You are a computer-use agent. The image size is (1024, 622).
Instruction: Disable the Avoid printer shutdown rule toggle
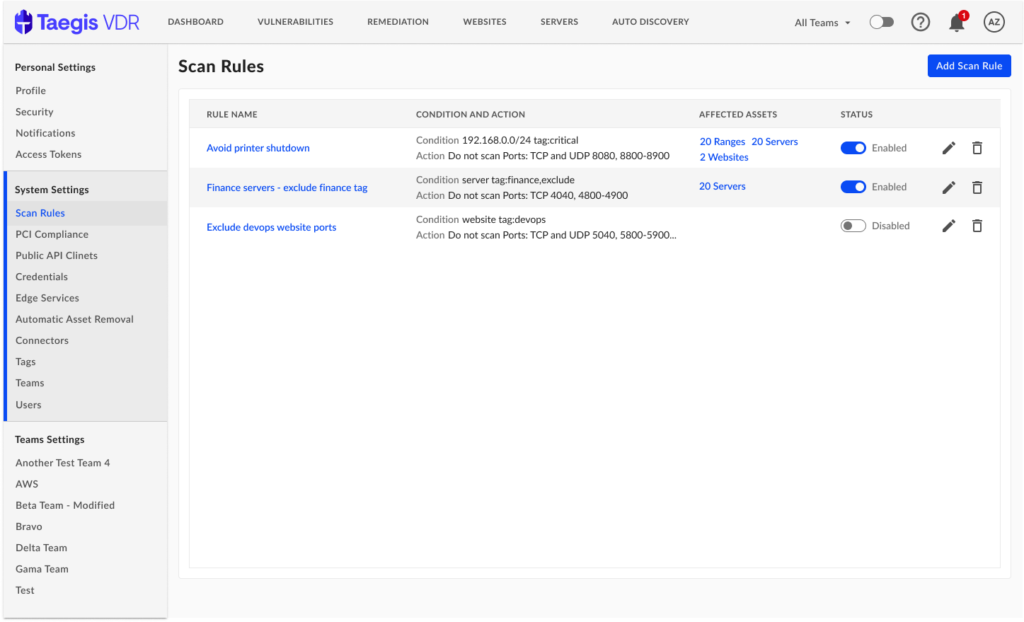pyautogui.click(x=853, y=148)
